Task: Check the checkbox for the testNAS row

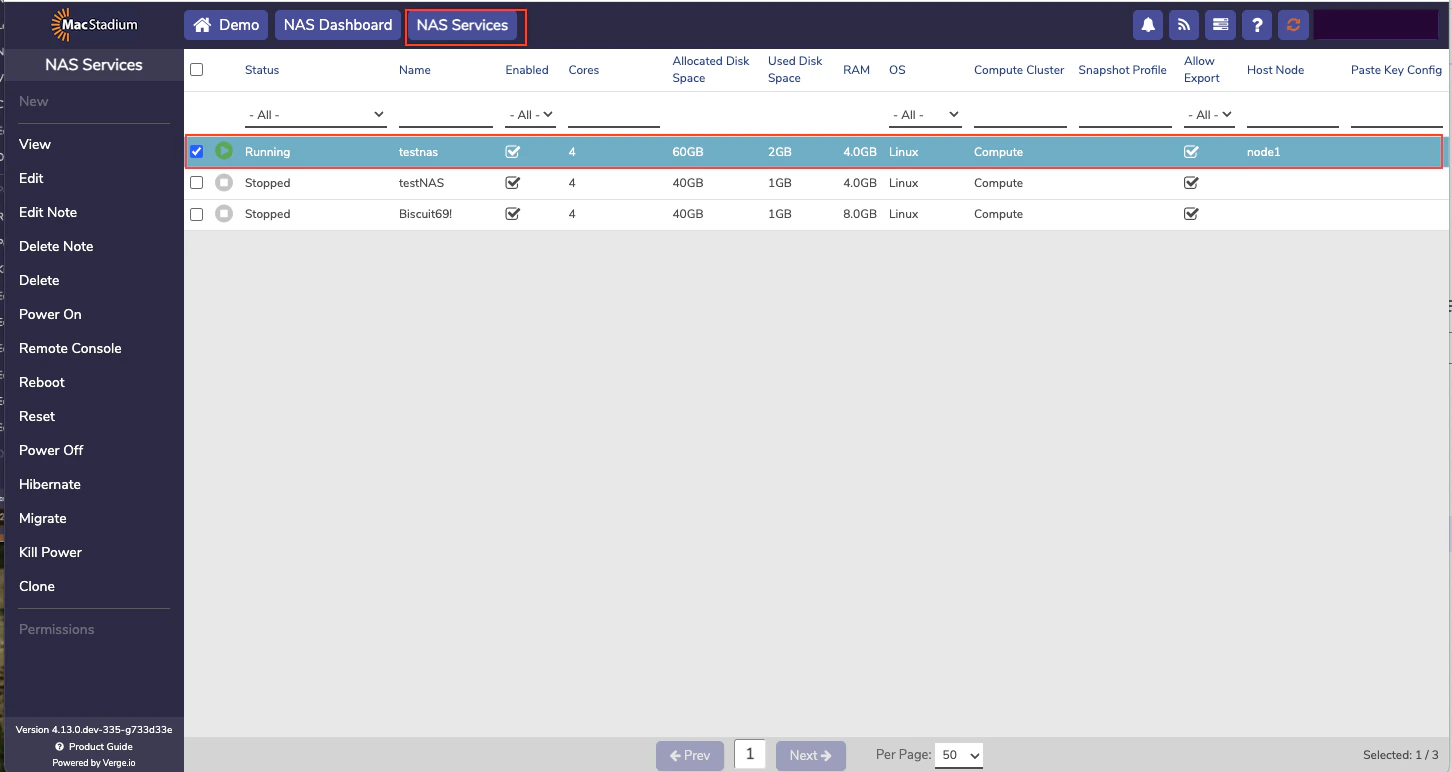Action: [x=196, y=183]
